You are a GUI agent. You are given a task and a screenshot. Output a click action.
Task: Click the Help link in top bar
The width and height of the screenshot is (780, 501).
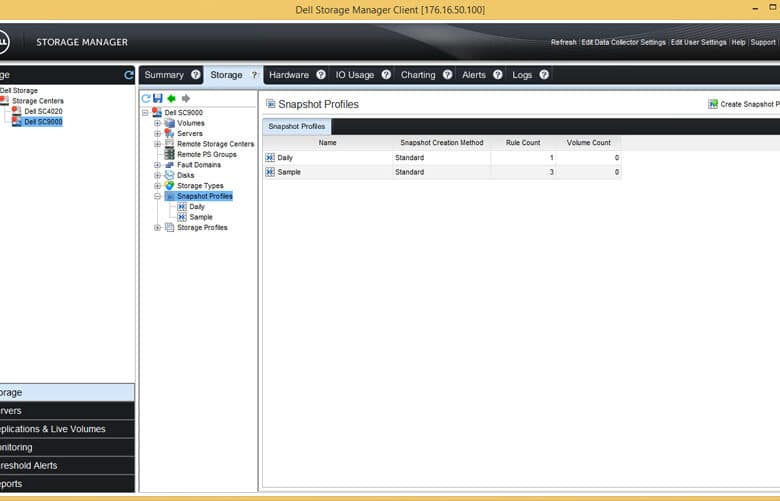[738, 42]
